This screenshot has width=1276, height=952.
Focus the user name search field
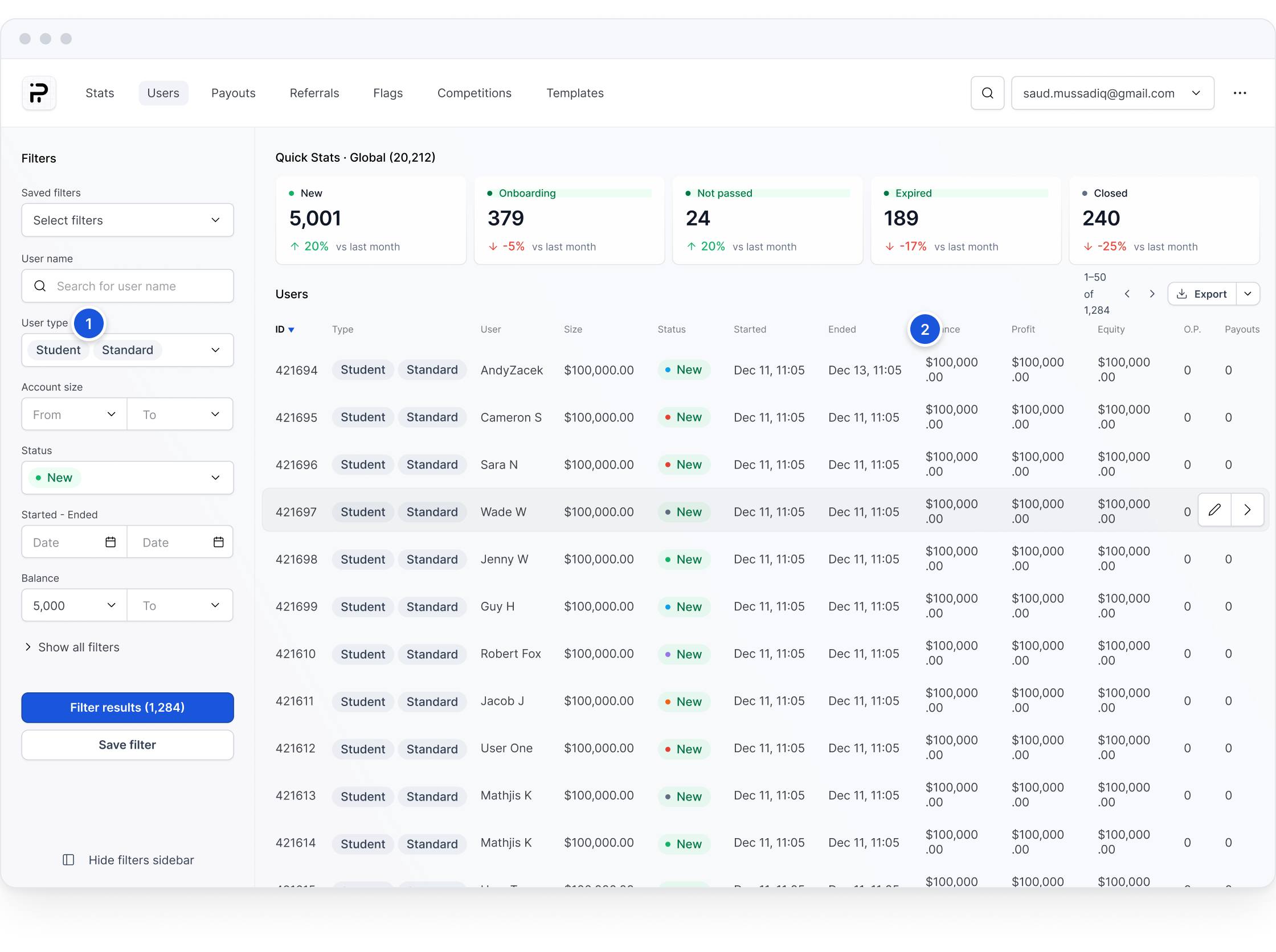128,286
